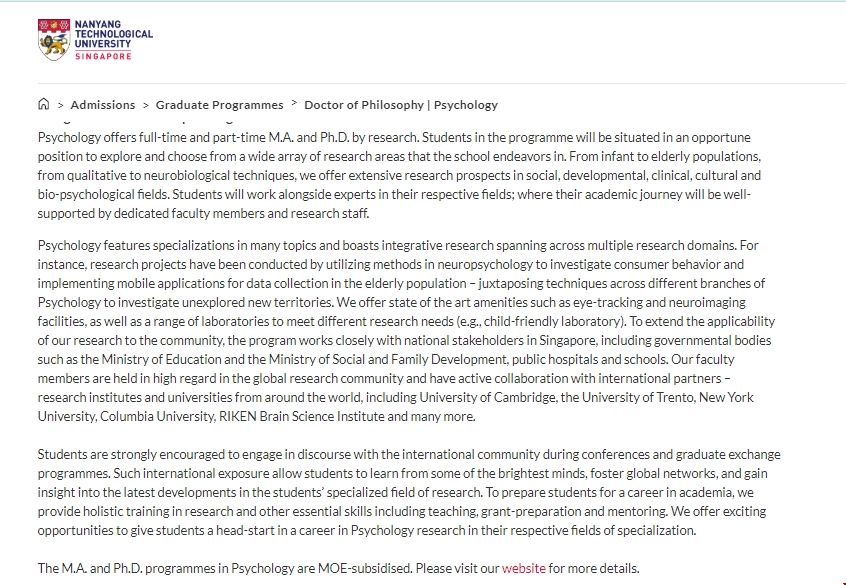Navigate to Graduate Programmes breadcrumb

pyautogui.click(x=219, y=105)
